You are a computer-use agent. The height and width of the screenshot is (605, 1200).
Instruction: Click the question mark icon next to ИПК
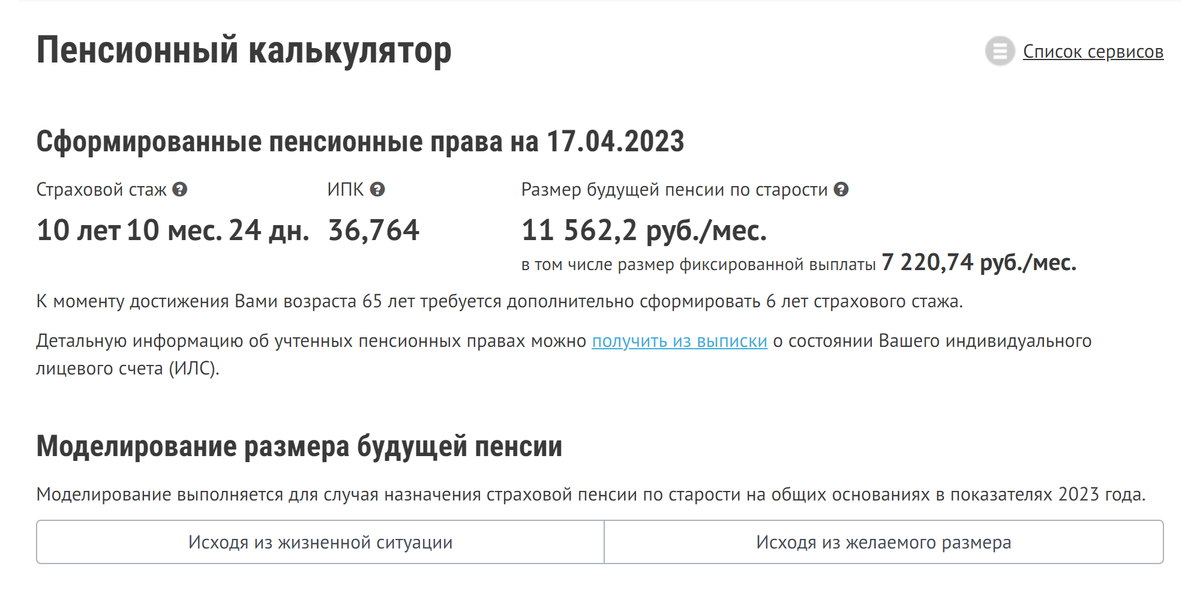(x=377, y=189)
